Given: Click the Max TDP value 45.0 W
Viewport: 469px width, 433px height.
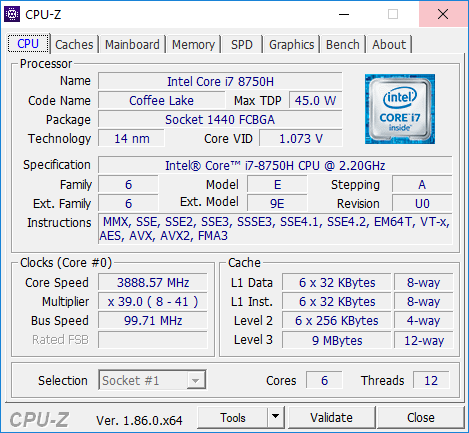Looking at the screenshot, I should (315, 100).
